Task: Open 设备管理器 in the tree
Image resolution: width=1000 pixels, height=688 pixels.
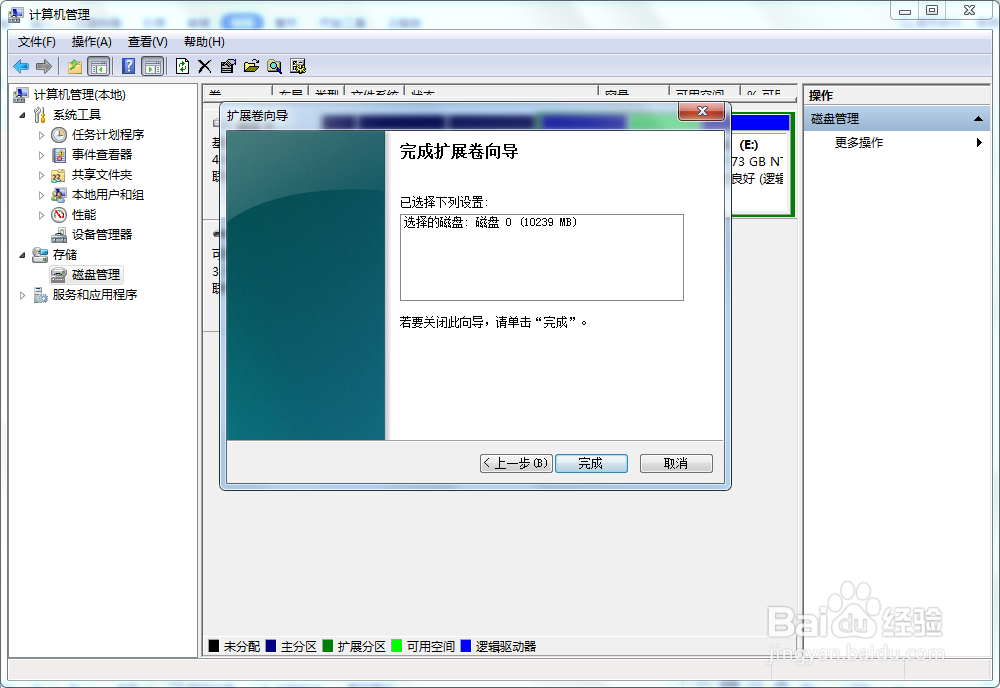Action: pyautogui.click(x=102, y=235)
